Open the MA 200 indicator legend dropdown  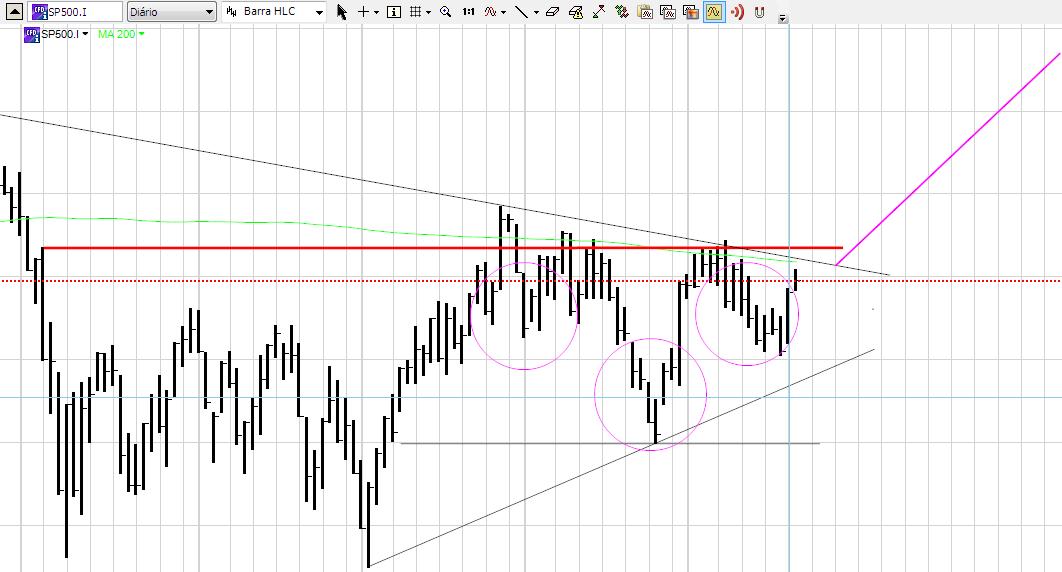pos(142,35)
